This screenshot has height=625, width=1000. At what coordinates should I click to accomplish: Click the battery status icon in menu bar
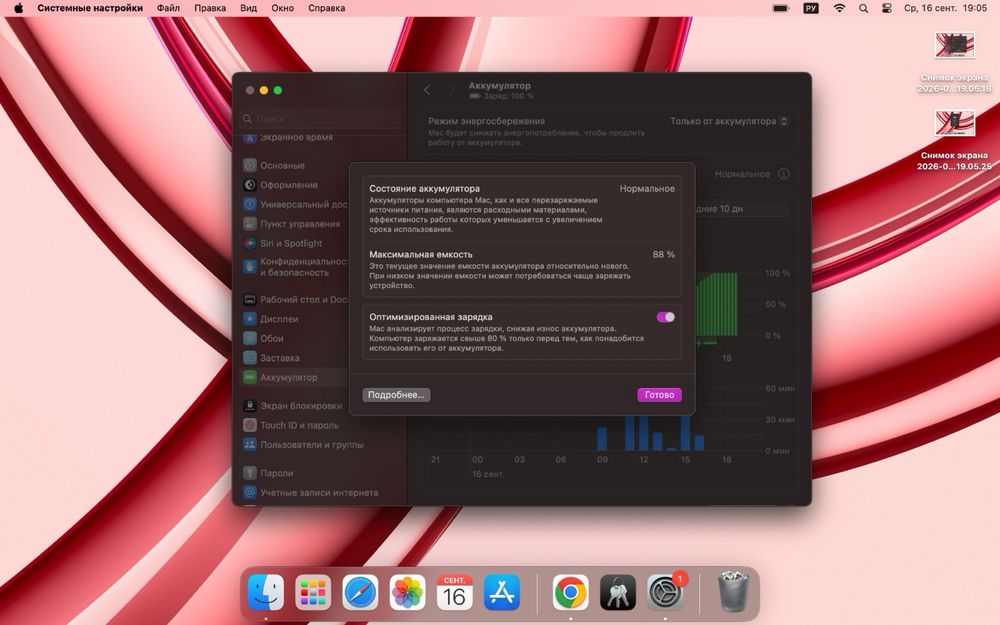[781, 8]
